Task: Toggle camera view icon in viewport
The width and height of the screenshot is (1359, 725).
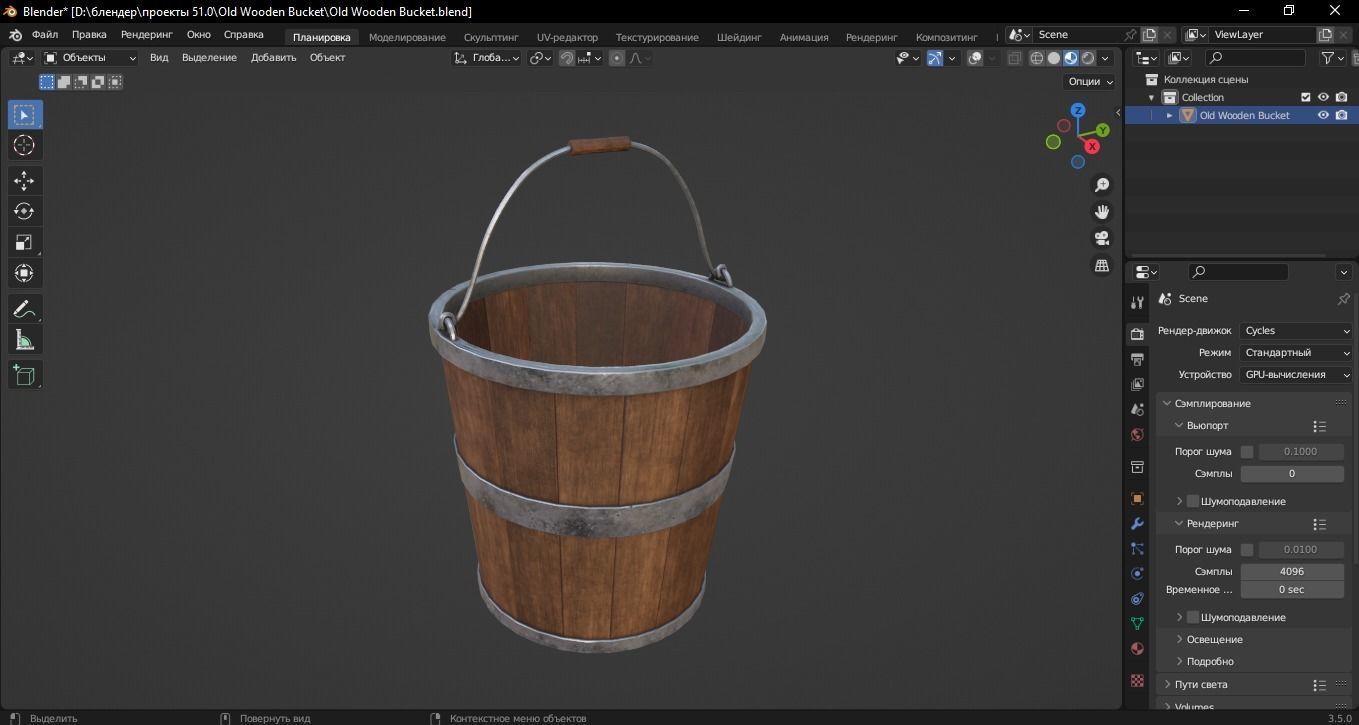Action: pos(1102,238)
